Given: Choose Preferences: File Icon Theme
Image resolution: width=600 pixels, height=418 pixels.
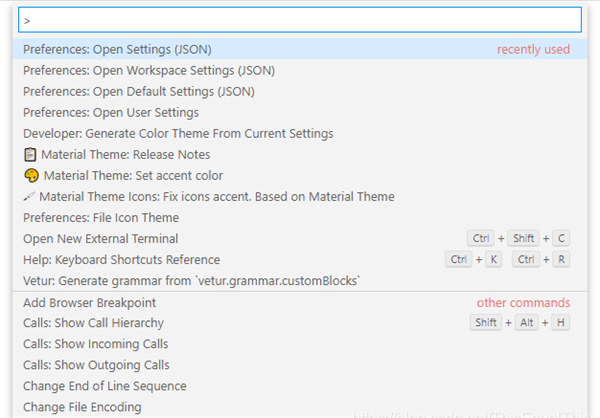Looking at the screenshot, I should [101, 217].
